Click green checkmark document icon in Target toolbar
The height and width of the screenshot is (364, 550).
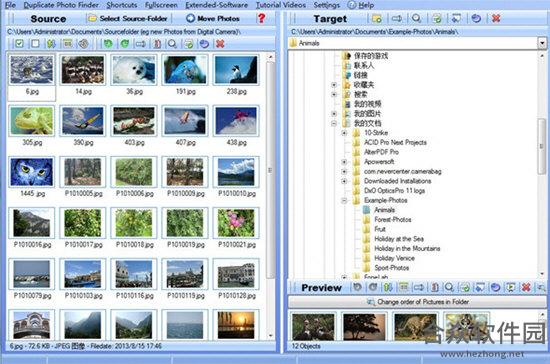pyautogui.click(x=437, y=18)
